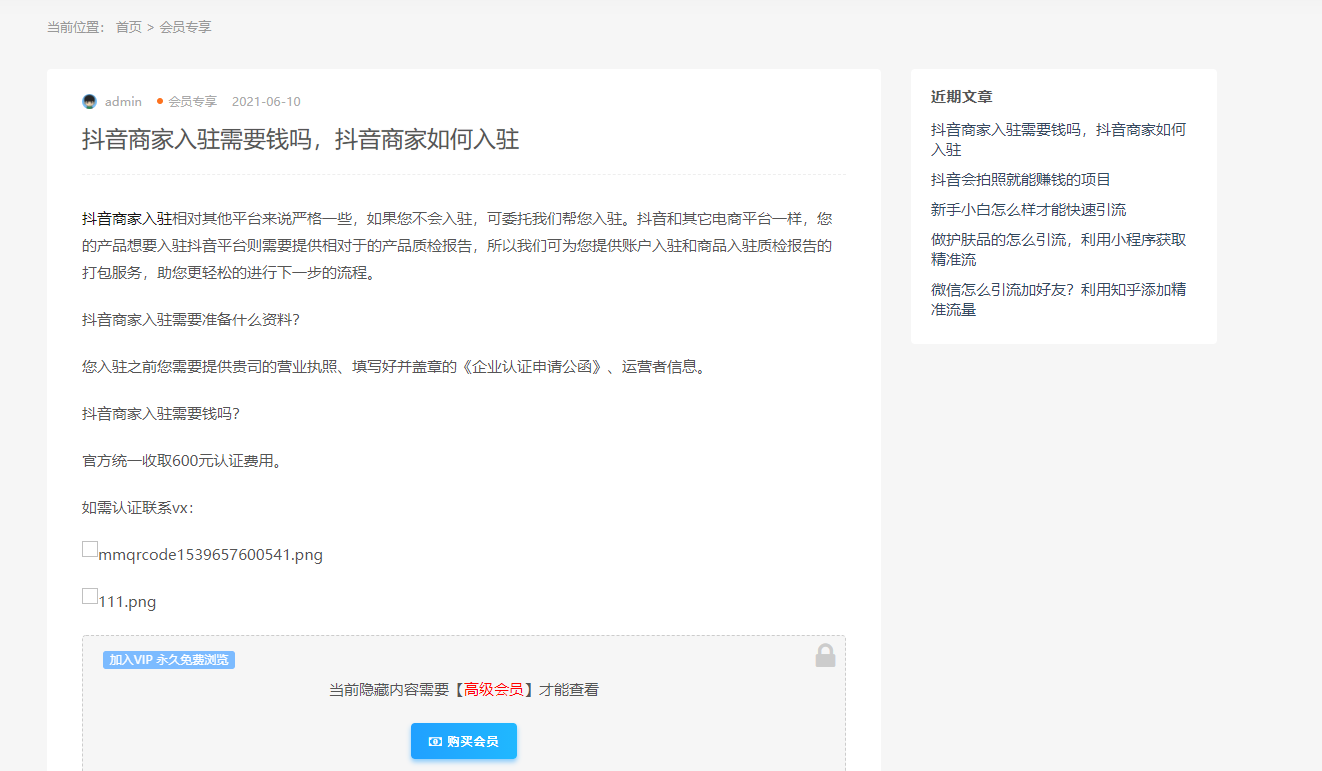Open recent article 新手小白怎么样才能快速引流

pos(1029,210)
